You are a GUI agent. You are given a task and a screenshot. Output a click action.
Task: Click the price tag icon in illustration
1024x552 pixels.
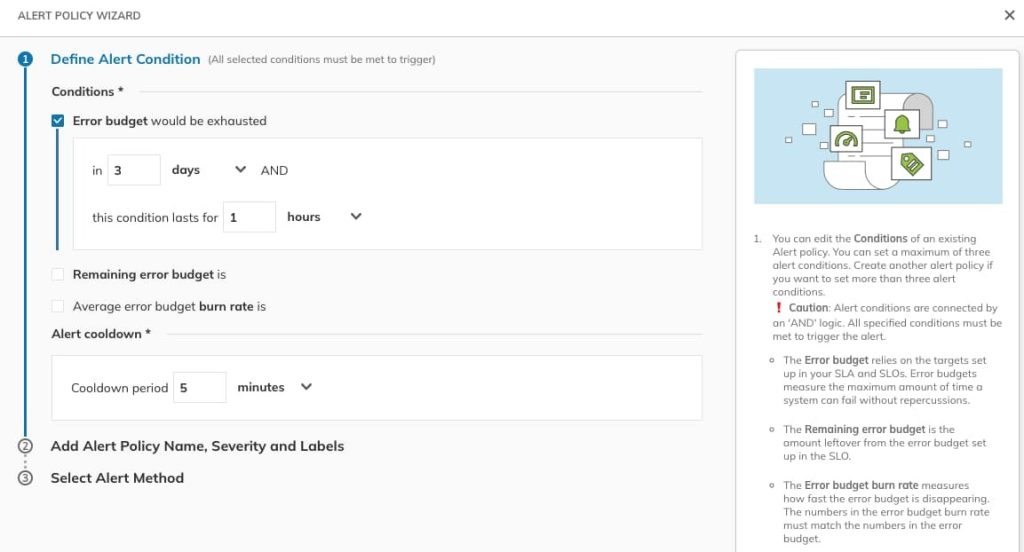point(910,164)
